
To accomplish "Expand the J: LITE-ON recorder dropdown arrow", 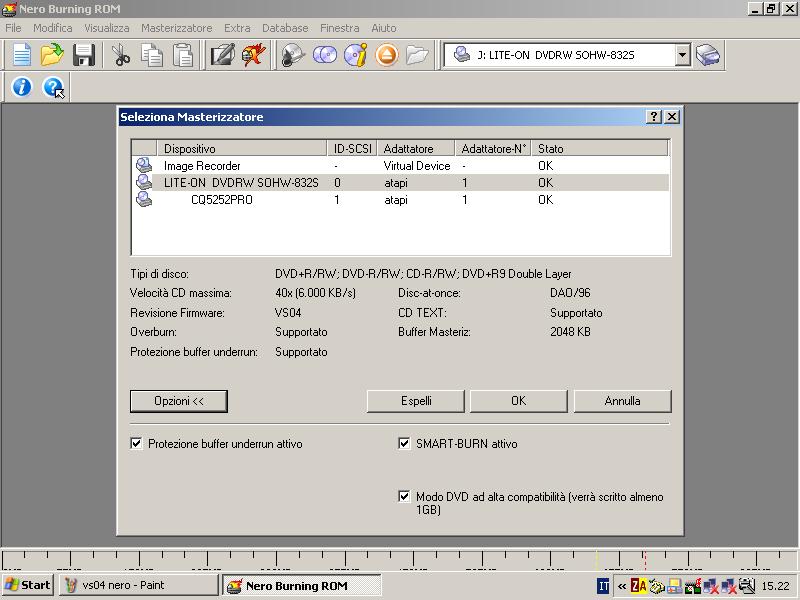I will (x=682, y=55).
